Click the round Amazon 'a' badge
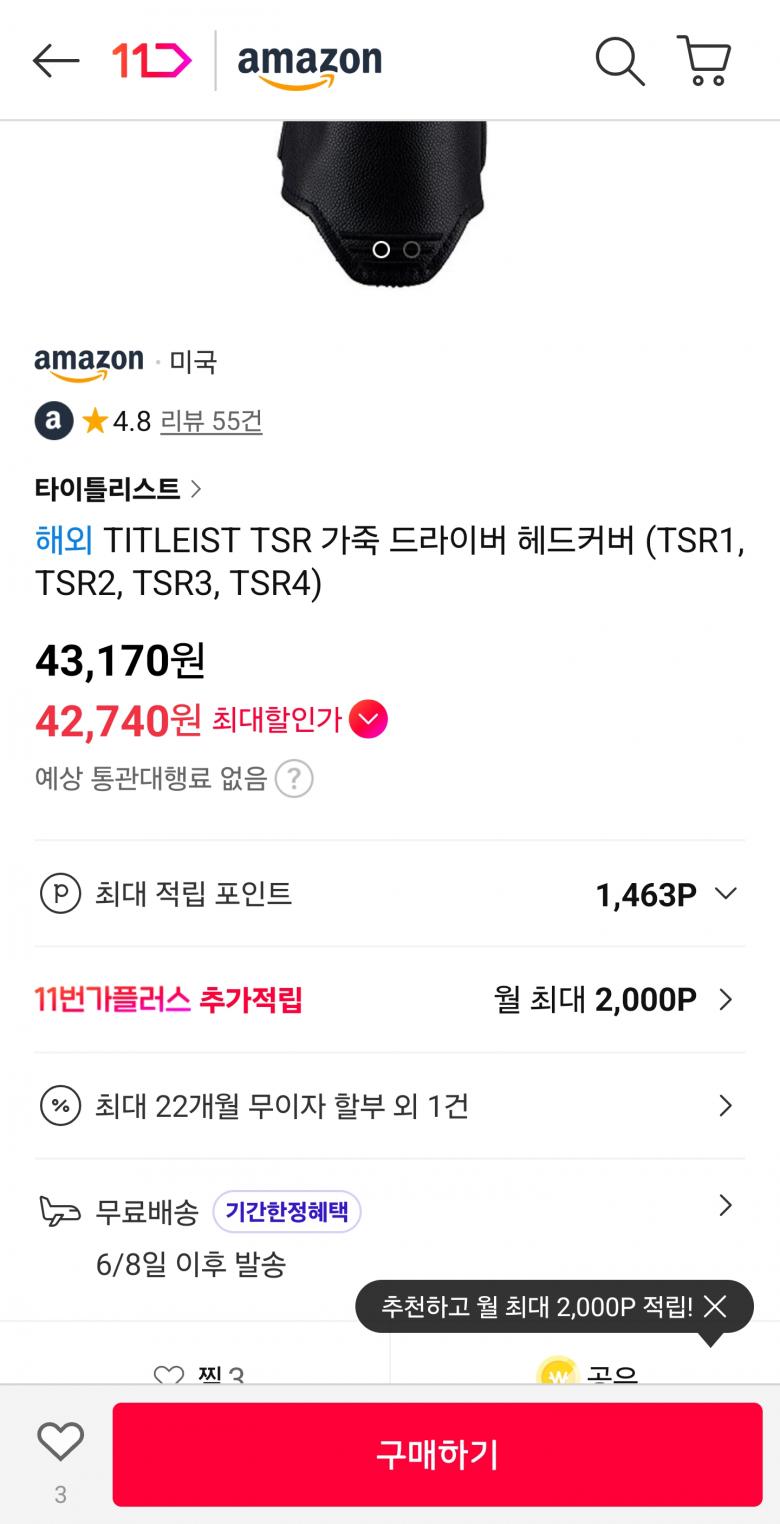 [x=54, y=421]
